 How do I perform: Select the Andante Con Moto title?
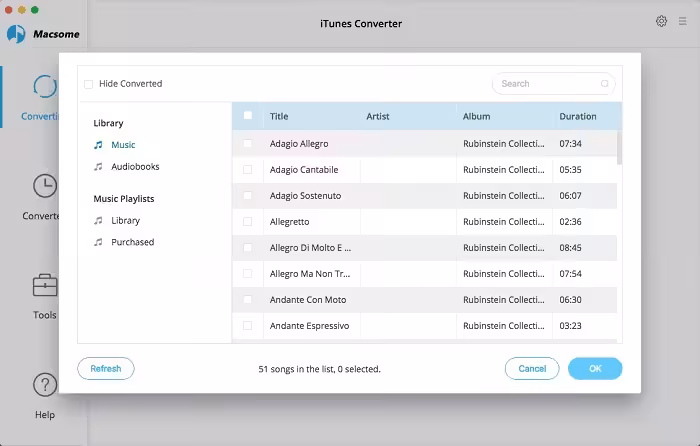[x=308, y=300]
